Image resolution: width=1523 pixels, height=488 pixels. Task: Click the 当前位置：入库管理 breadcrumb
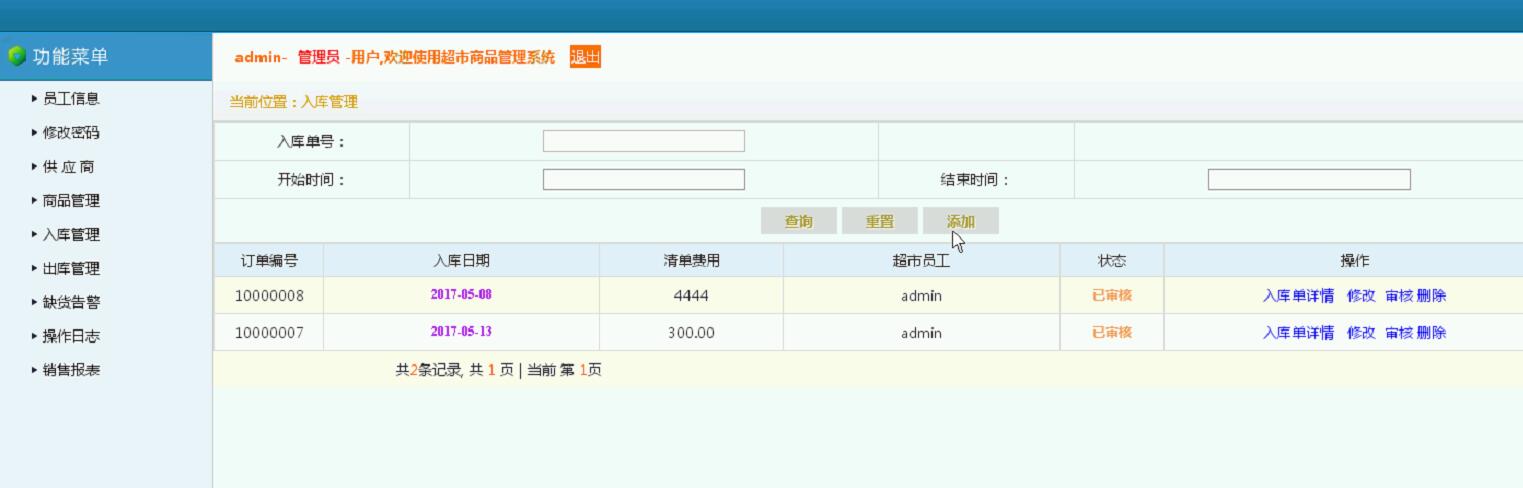(x=293, y=102)
